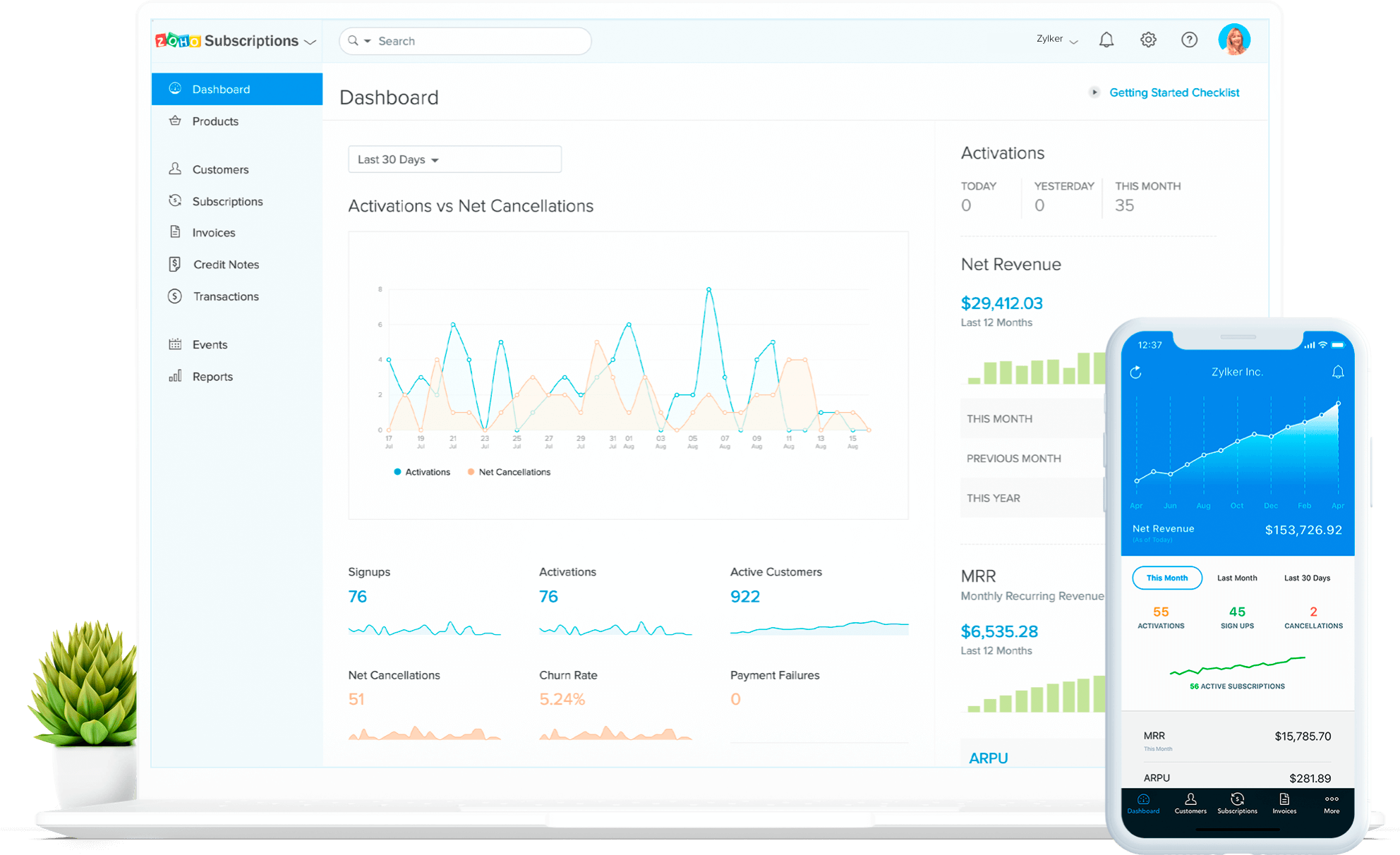Tap bell icon in phone app
The height and width of the screenshot is (855, 1400).
coord(1338,372)
